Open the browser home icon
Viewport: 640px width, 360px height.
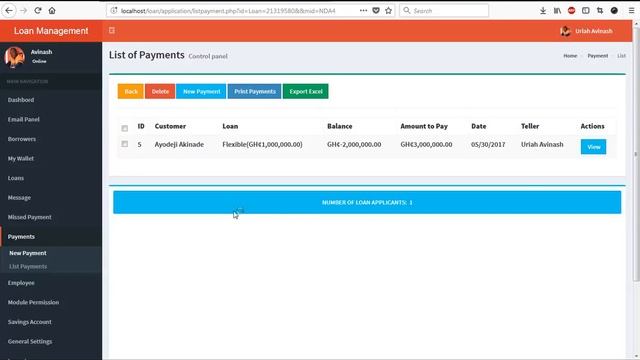(52, 11)
